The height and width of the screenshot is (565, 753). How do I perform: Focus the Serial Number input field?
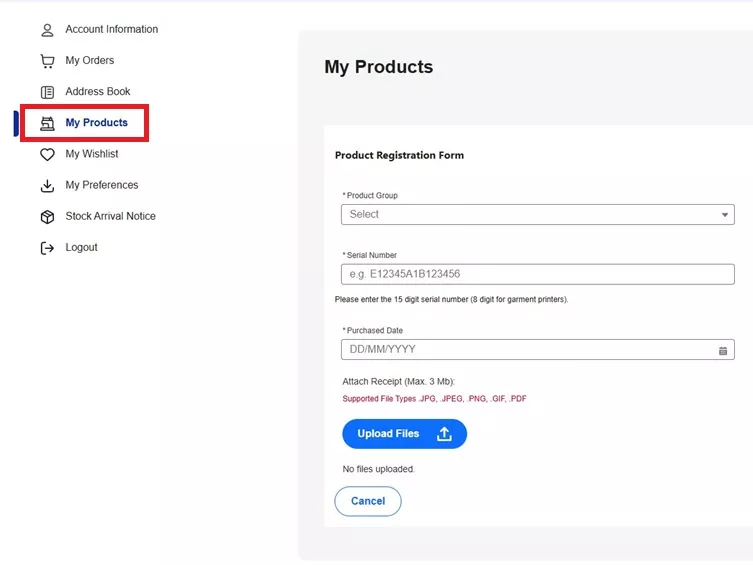(x=537, y=274)
